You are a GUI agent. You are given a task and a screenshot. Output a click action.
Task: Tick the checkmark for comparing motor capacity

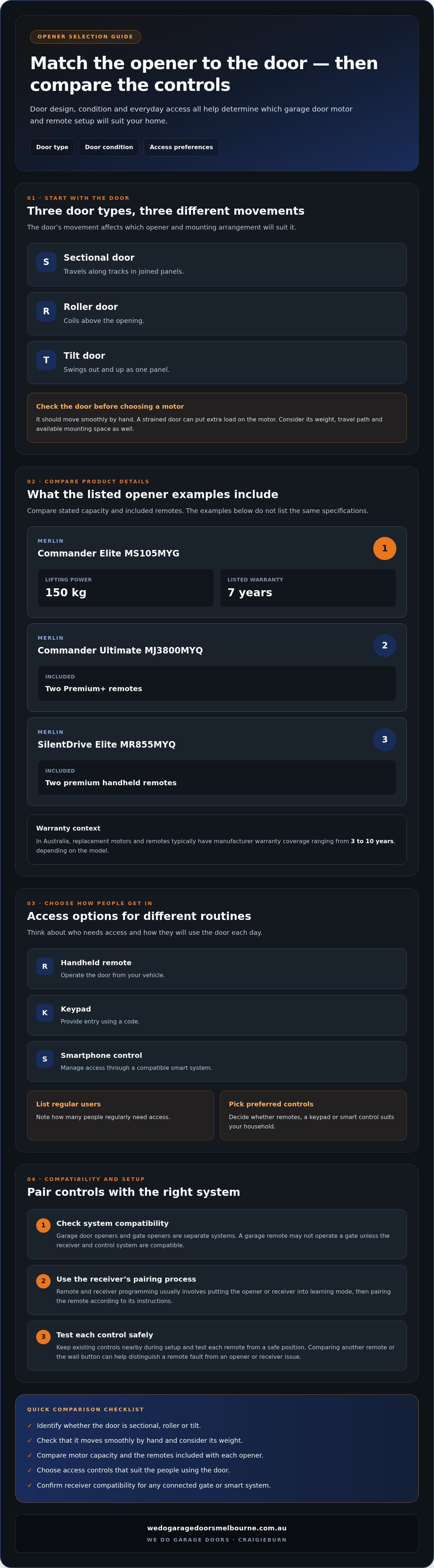pos(30,1455)
